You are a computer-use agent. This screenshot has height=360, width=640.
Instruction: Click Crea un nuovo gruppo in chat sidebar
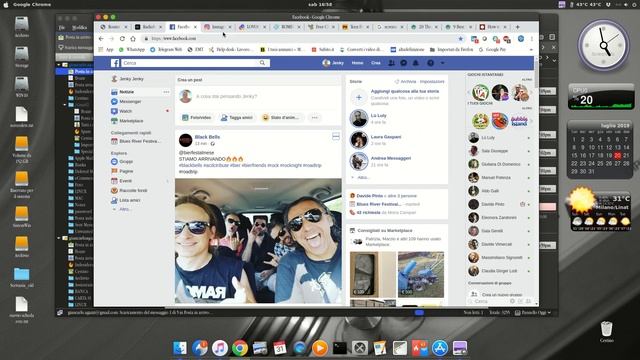(x=502, y=294)
